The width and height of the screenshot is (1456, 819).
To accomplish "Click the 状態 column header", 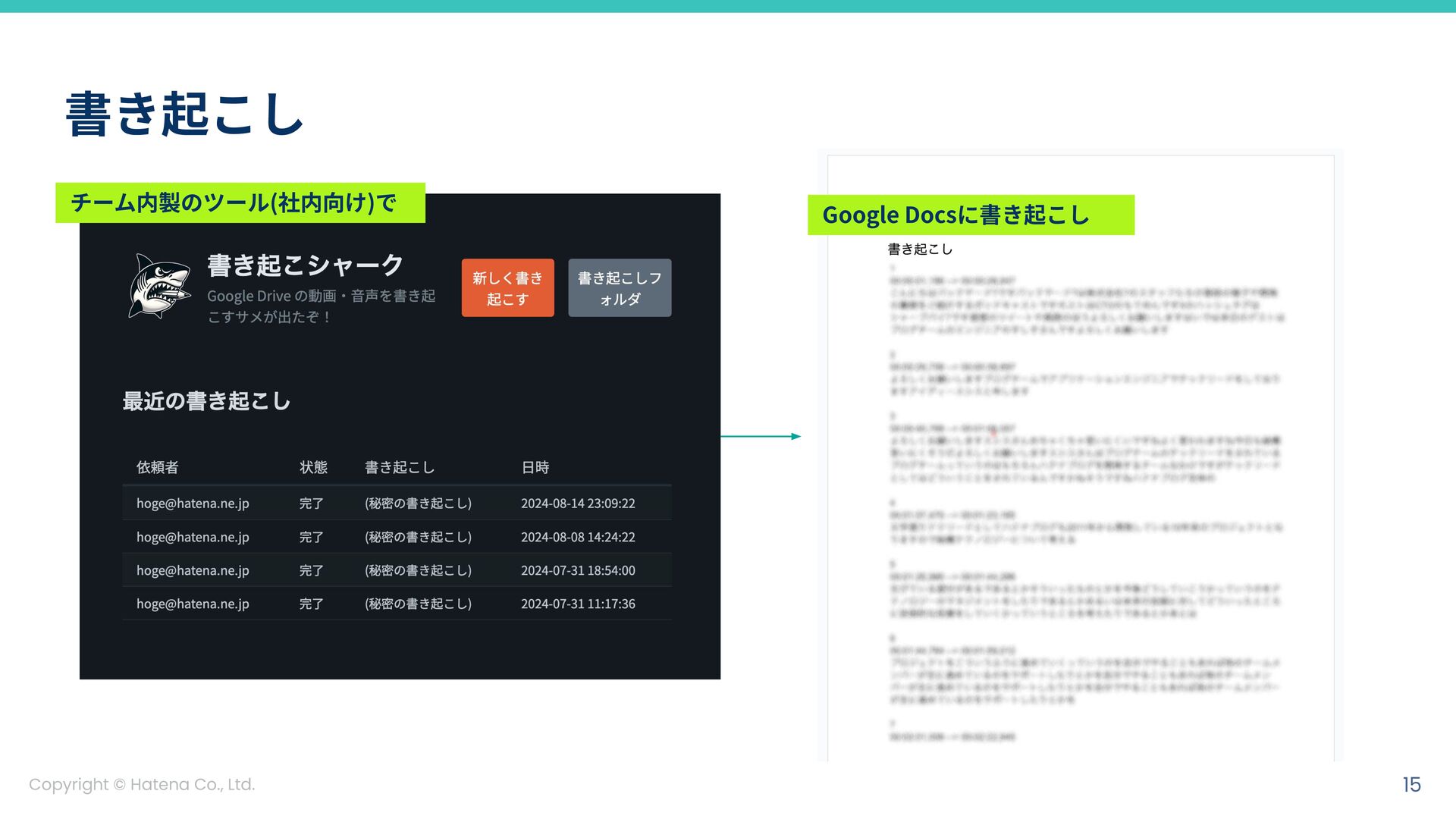I will [x=313, y=467].
